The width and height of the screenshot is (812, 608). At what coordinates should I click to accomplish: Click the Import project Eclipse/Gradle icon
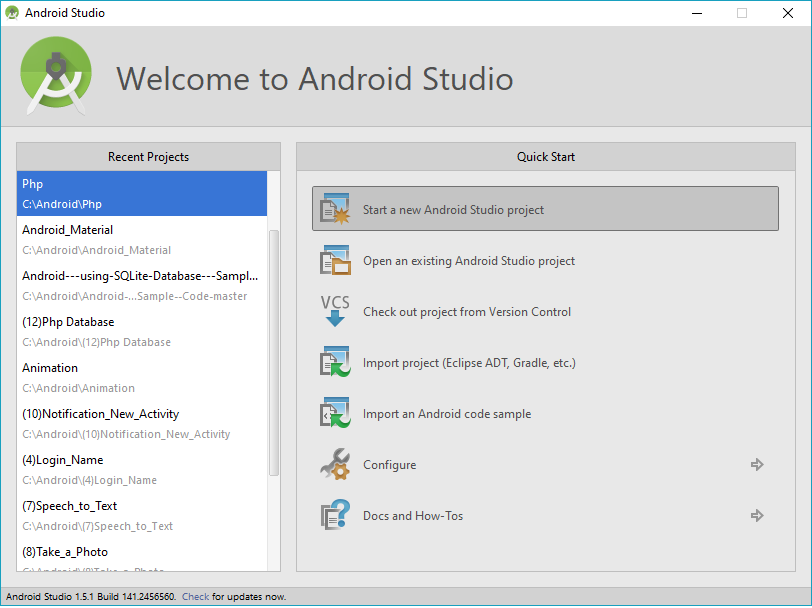tap(335, 361)
